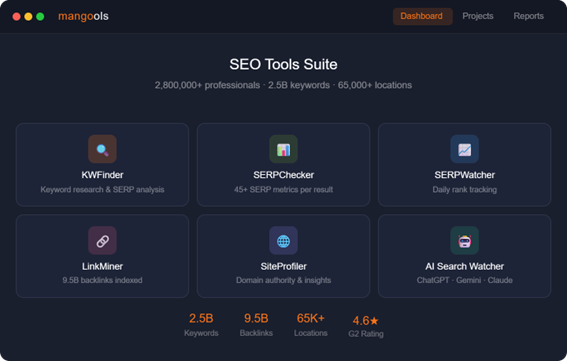The width and height of the screenshot is (567, 361).
Task: Click the 2.5B stat value
Action: (x=201, y=319)
